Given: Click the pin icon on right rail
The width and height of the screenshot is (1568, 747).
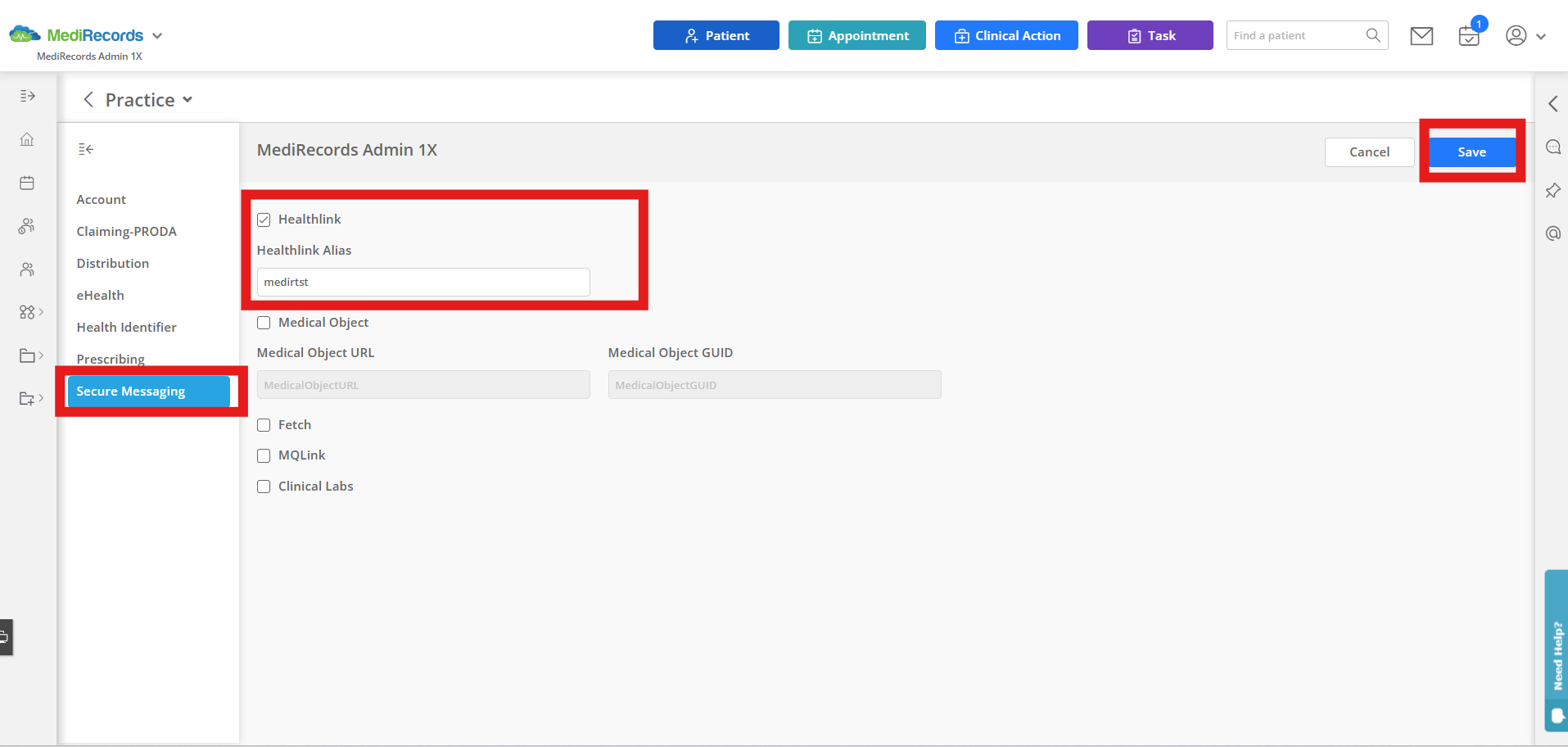Looking at the screenshot, I should (x=1552, y=191).
